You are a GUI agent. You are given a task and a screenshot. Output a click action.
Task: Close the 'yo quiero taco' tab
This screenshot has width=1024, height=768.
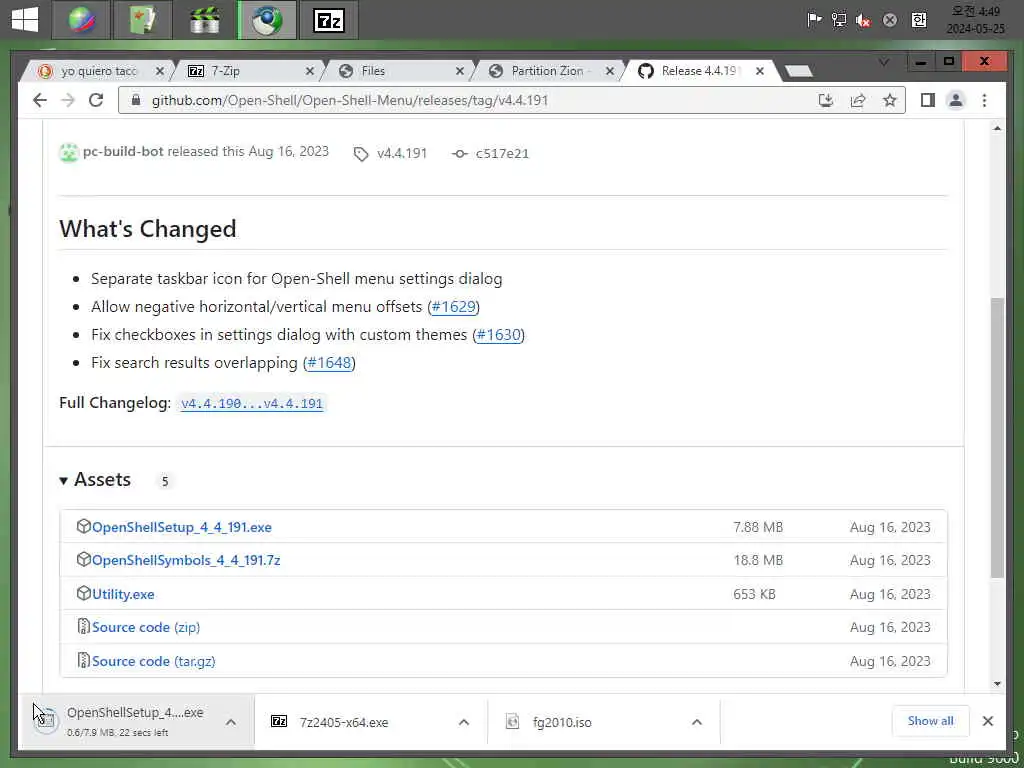click(160, 71)
